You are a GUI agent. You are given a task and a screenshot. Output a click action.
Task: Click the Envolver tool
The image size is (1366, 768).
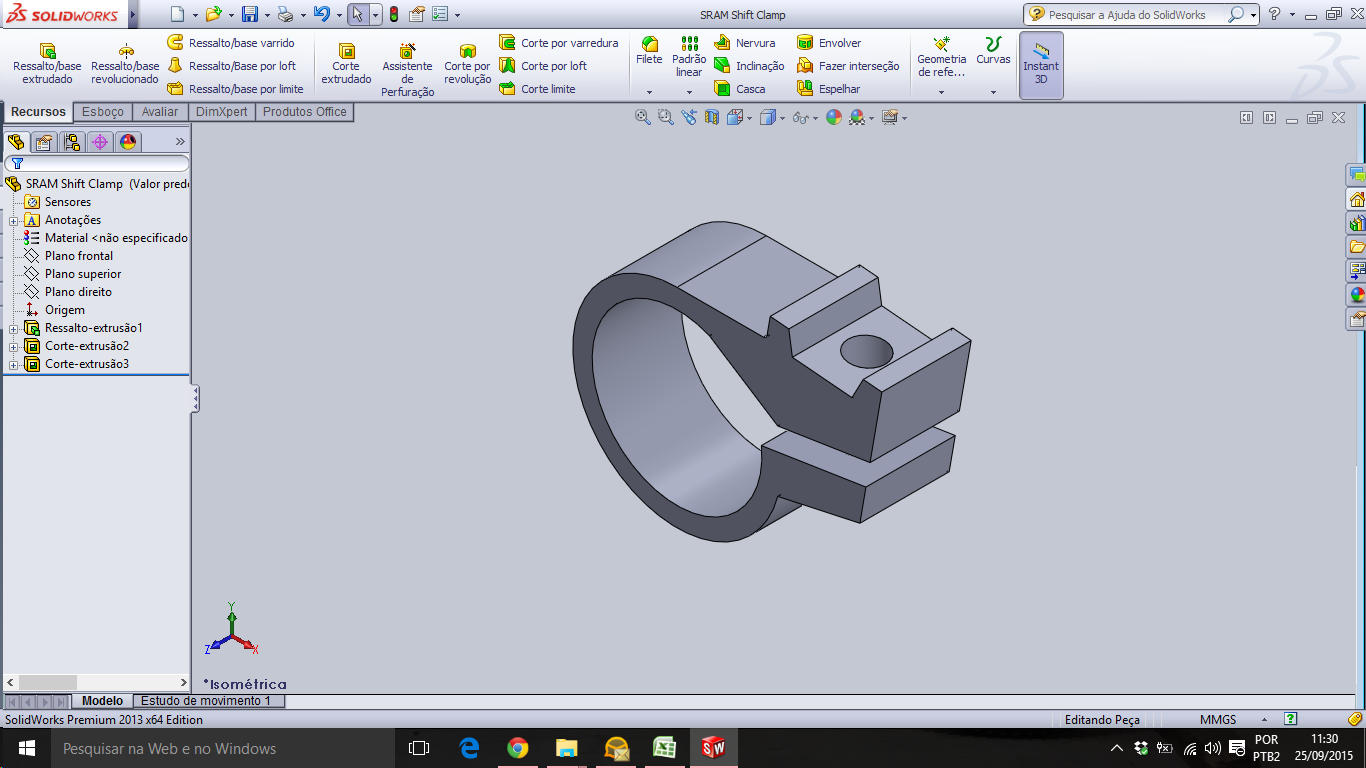click(x=829, y=43)
